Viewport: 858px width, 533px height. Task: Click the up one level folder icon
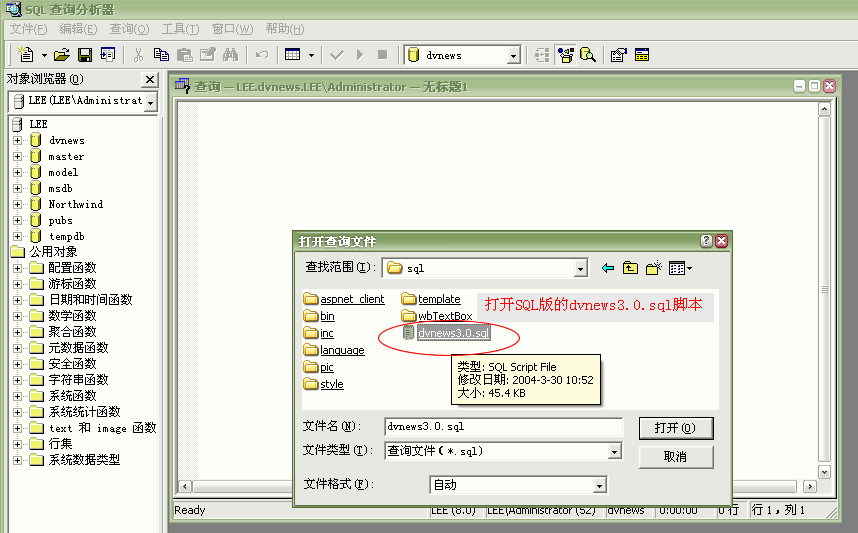point(631,268)
